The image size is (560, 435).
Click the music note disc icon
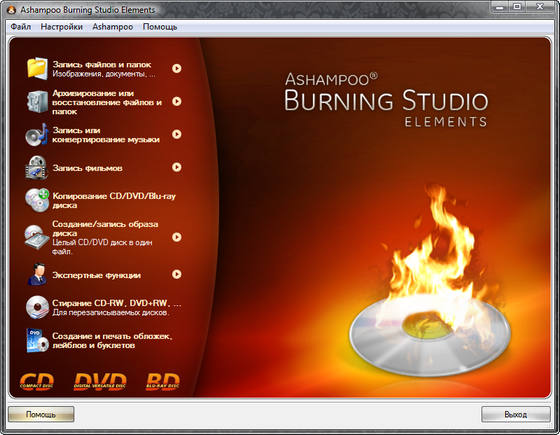[x=37, y=135]
